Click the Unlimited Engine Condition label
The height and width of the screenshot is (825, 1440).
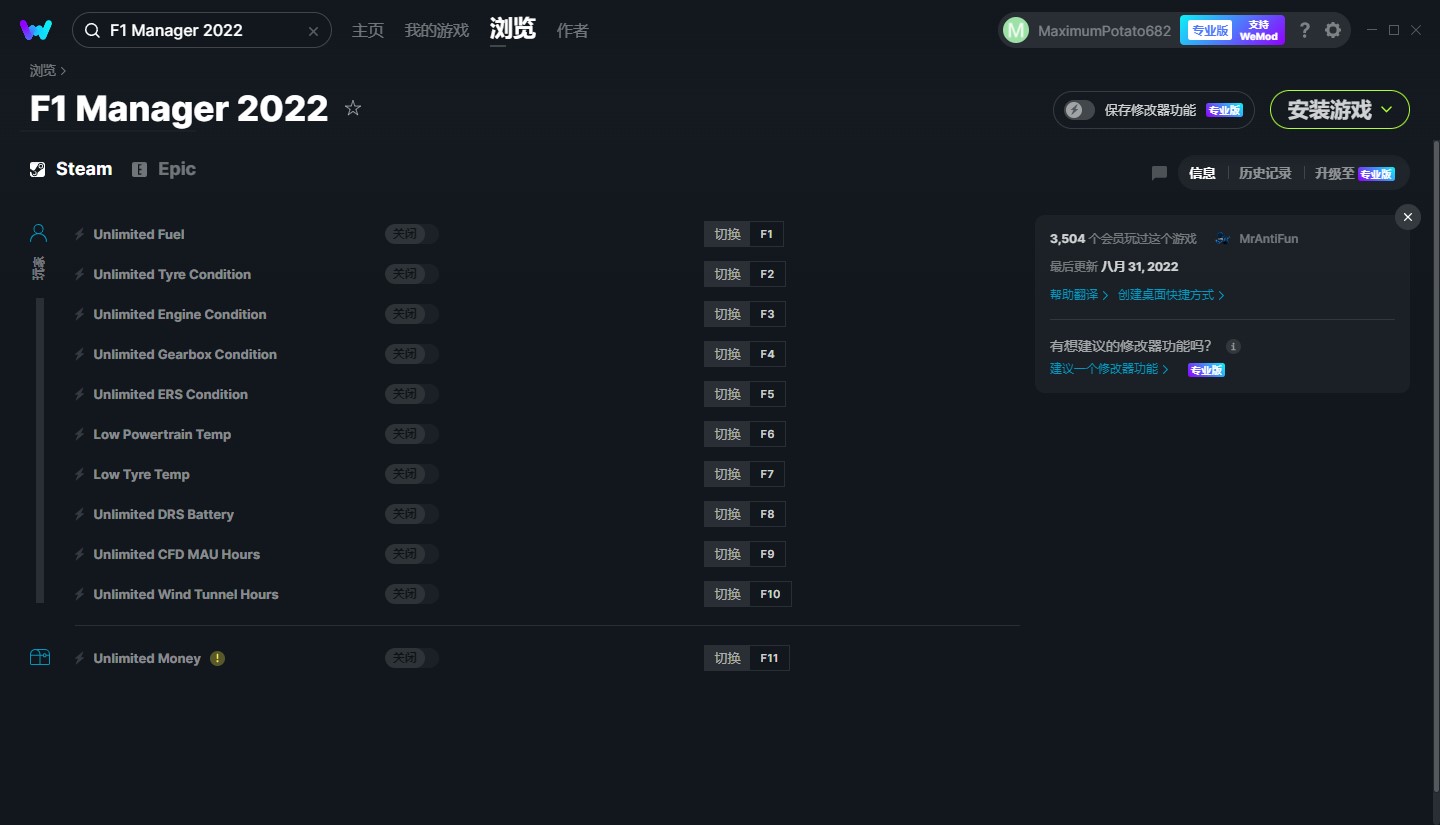[x=180, y=314]
